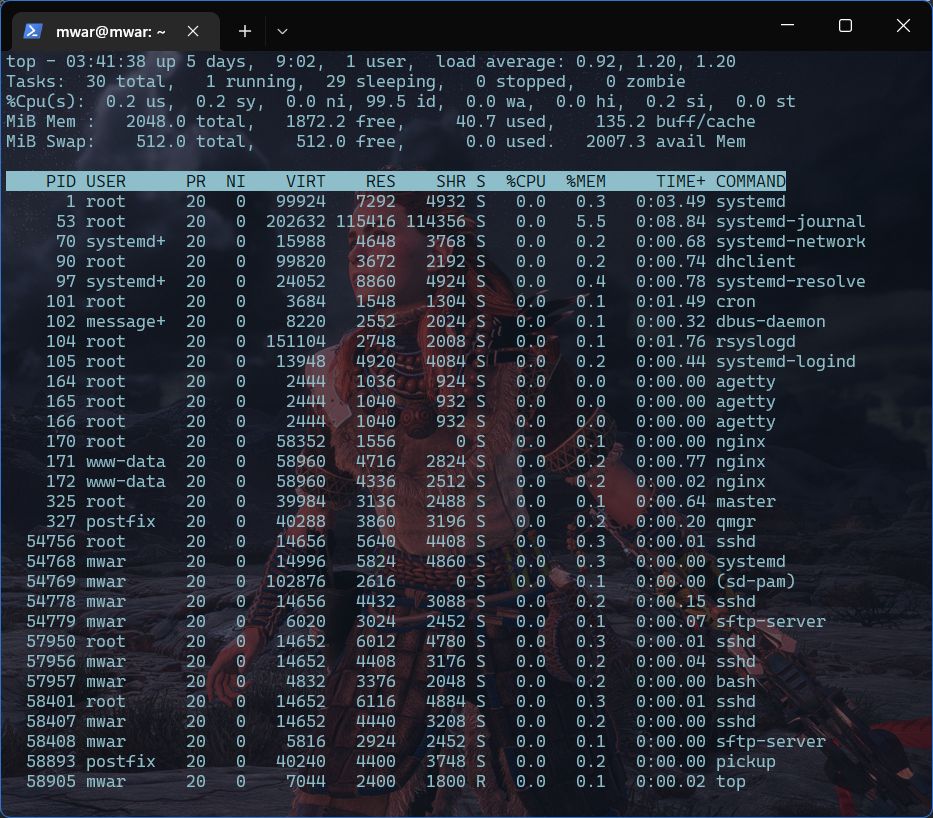Image resolution: width=933 pixels, height=818 pixels.
Task: Click sftp-server command in PID 54779 row
Action: tap(771, 622)
